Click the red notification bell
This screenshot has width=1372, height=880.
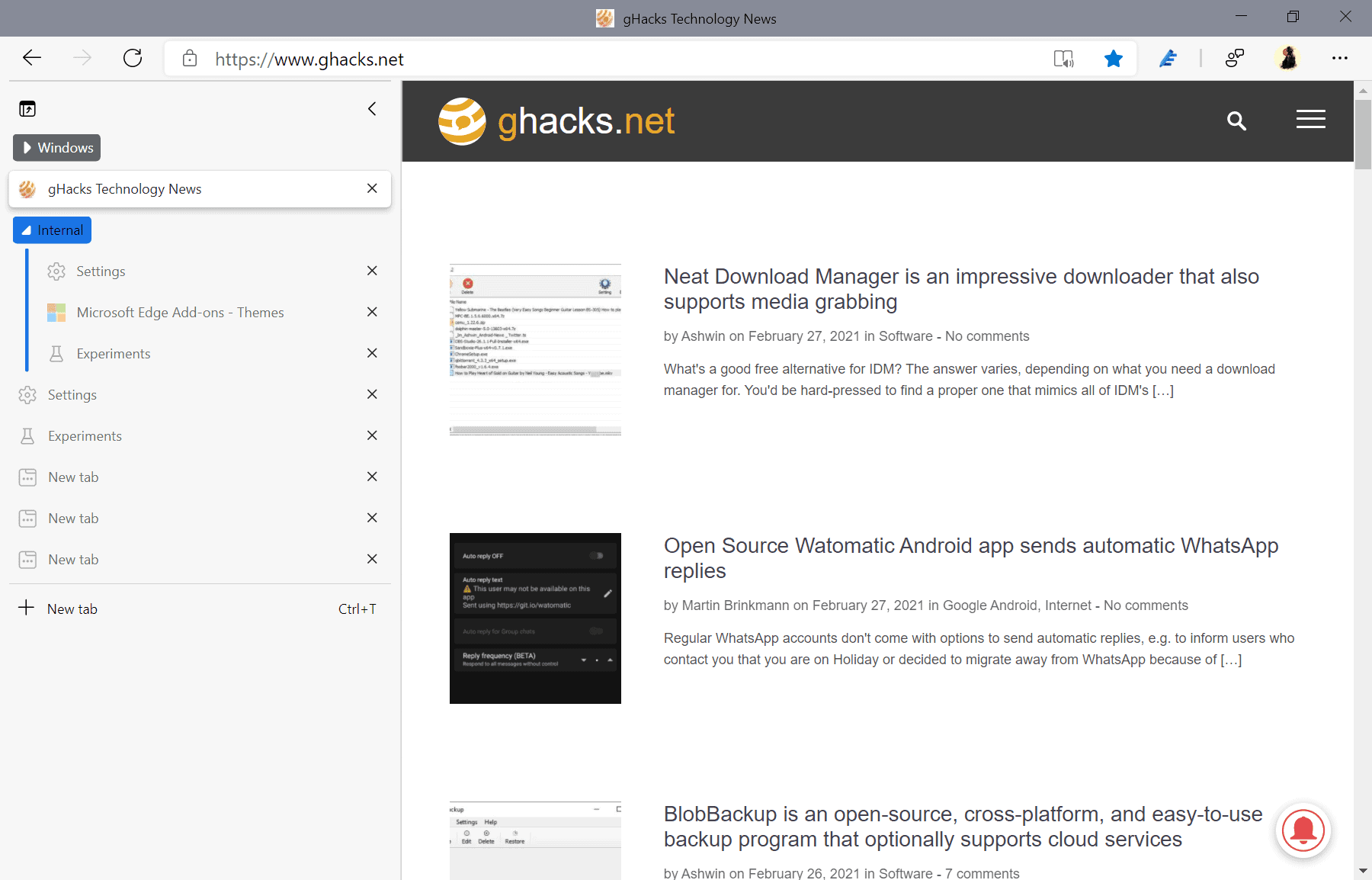coord(1303,830)
